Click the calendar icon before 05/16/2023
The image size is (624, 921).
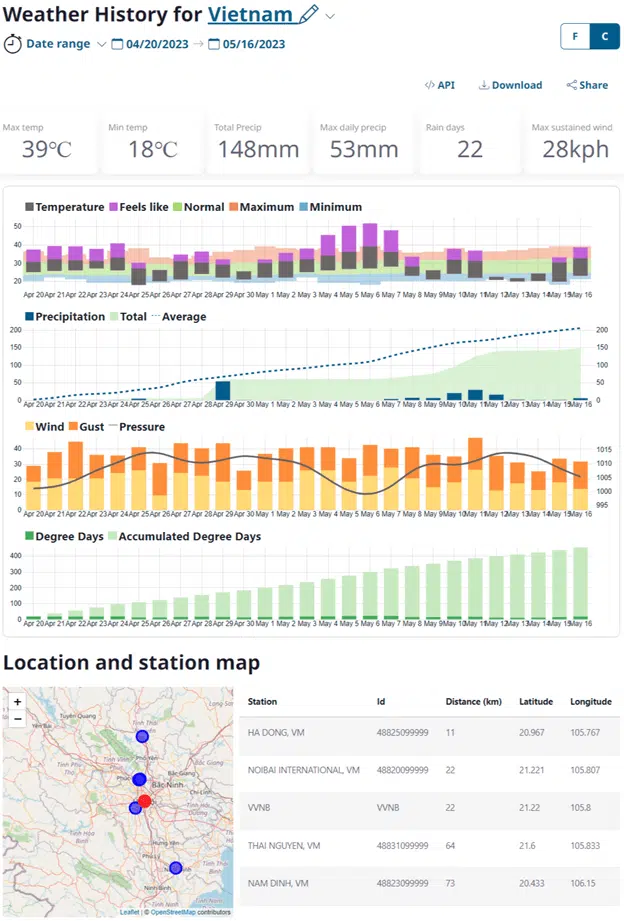(214, 44)
